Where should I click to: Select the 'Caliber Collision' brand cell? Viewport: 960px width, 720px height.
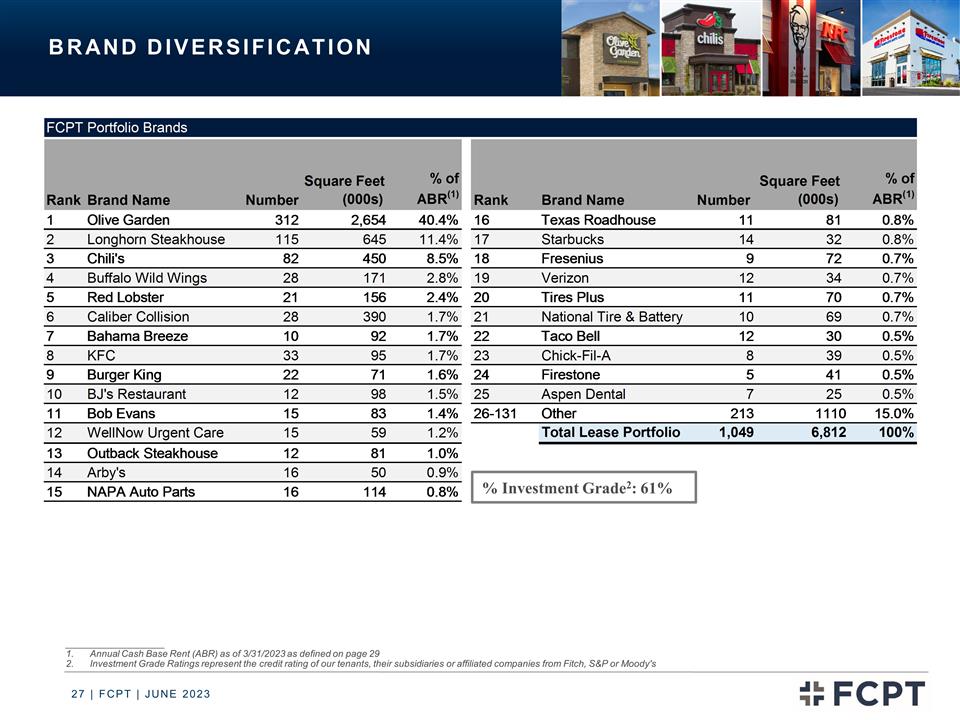coord(138,317)
